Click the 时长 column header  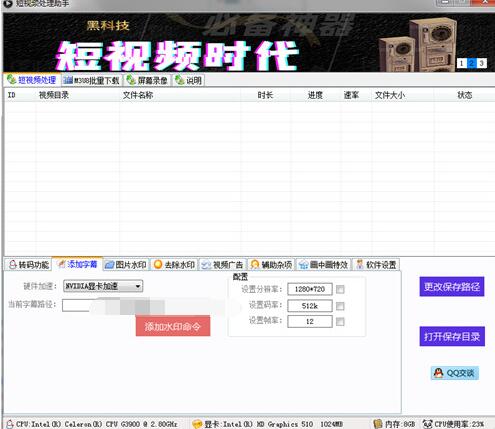(265, 95)
